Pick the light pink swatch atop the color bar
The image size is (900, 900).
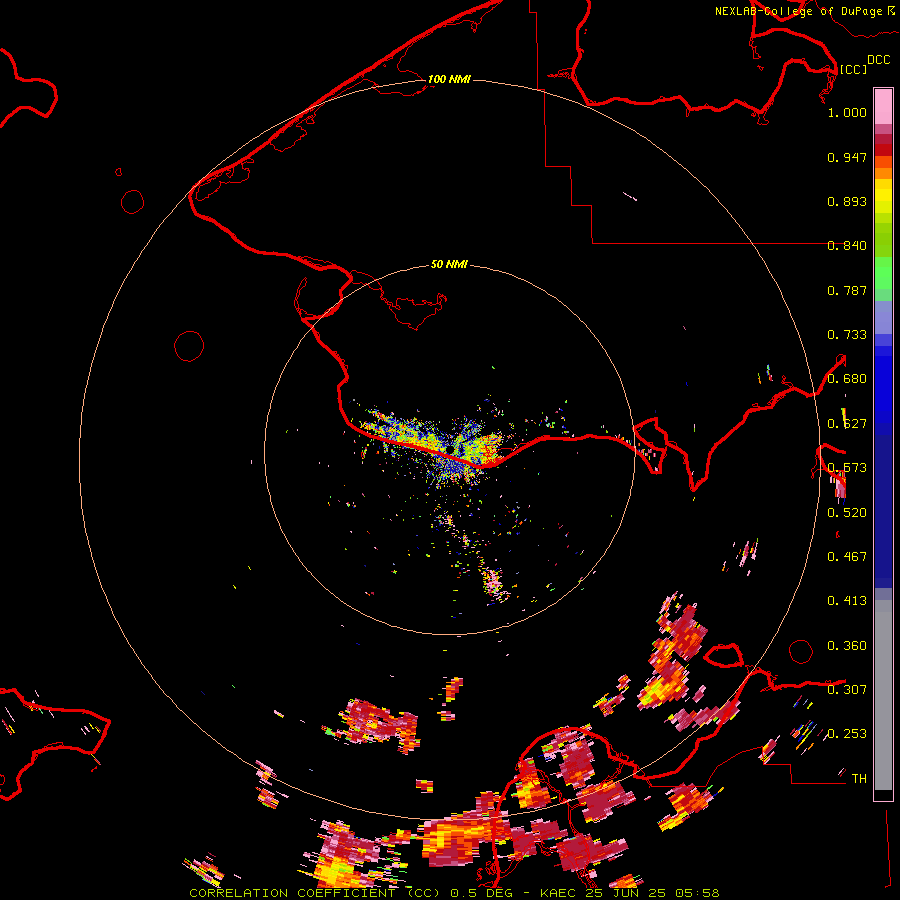[883, 106]
